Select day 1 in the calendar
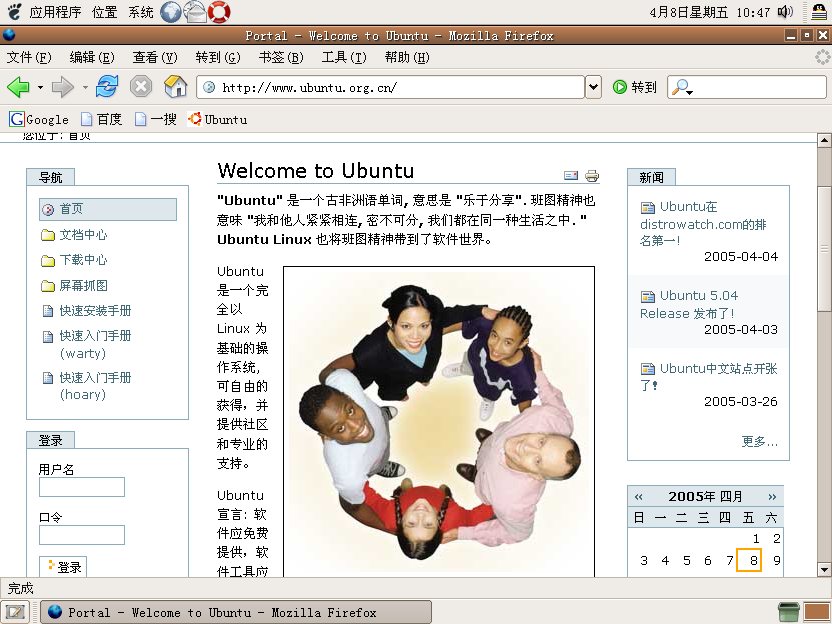The height and width of the screenshot is (624, 832). pos(756,539)
